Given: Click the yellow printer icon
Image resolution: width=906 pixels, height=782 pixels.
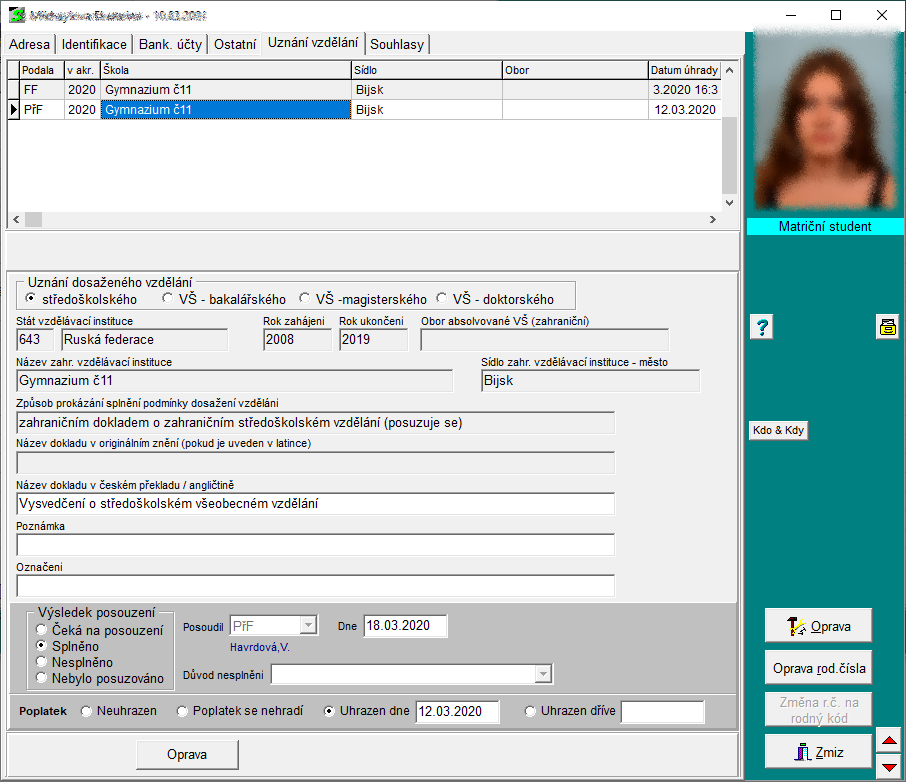Looking at the screenshot, I should (887, 327).
